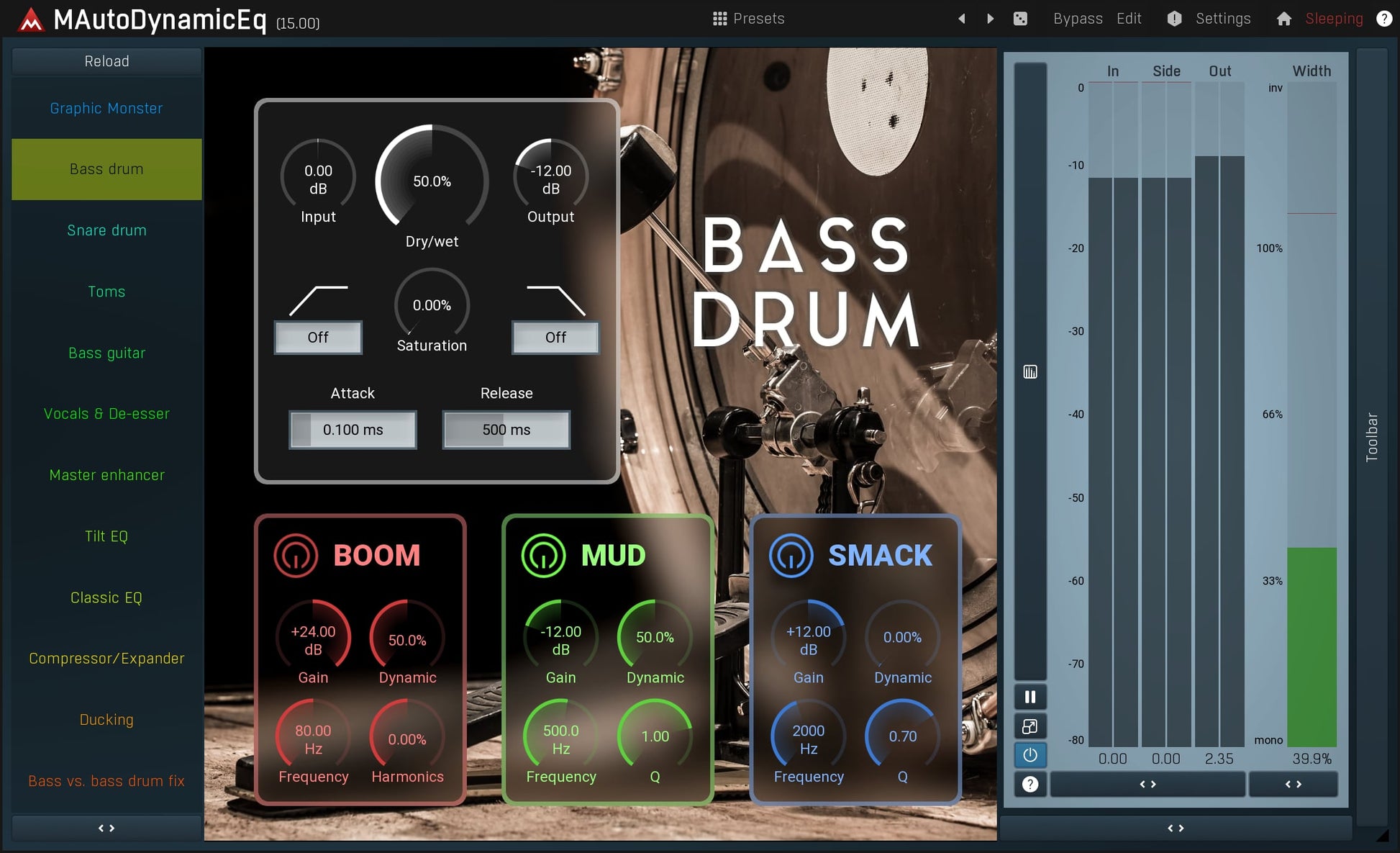Click the meter popup window icon
1400x853 pixels.
click(1030, 726)
